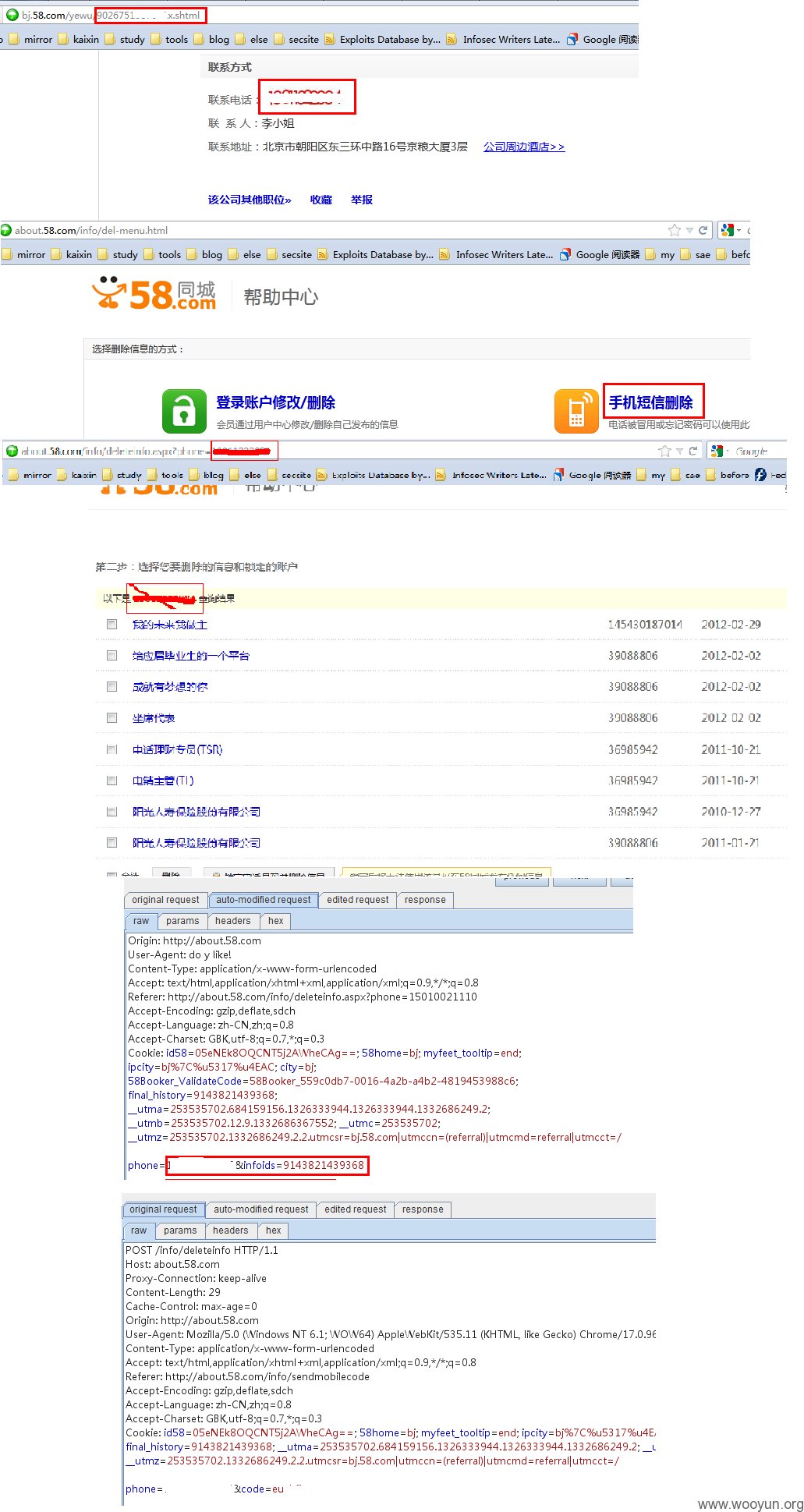Click Google search engine icon in del-menu.html window
804x1512 pixels.
pyautogui.click(x=728, y=230)
